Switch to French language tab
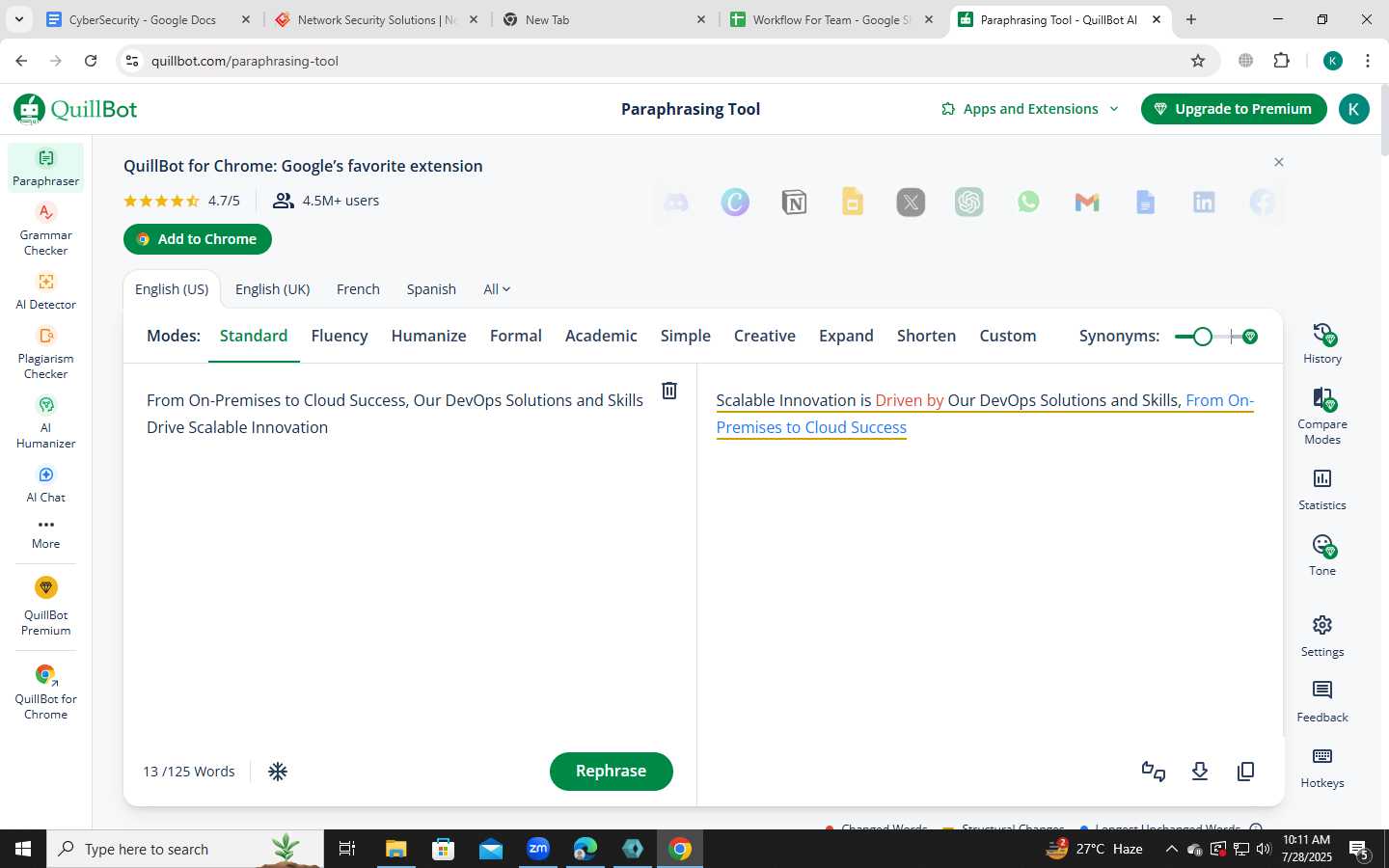 (x=358, y=289)
